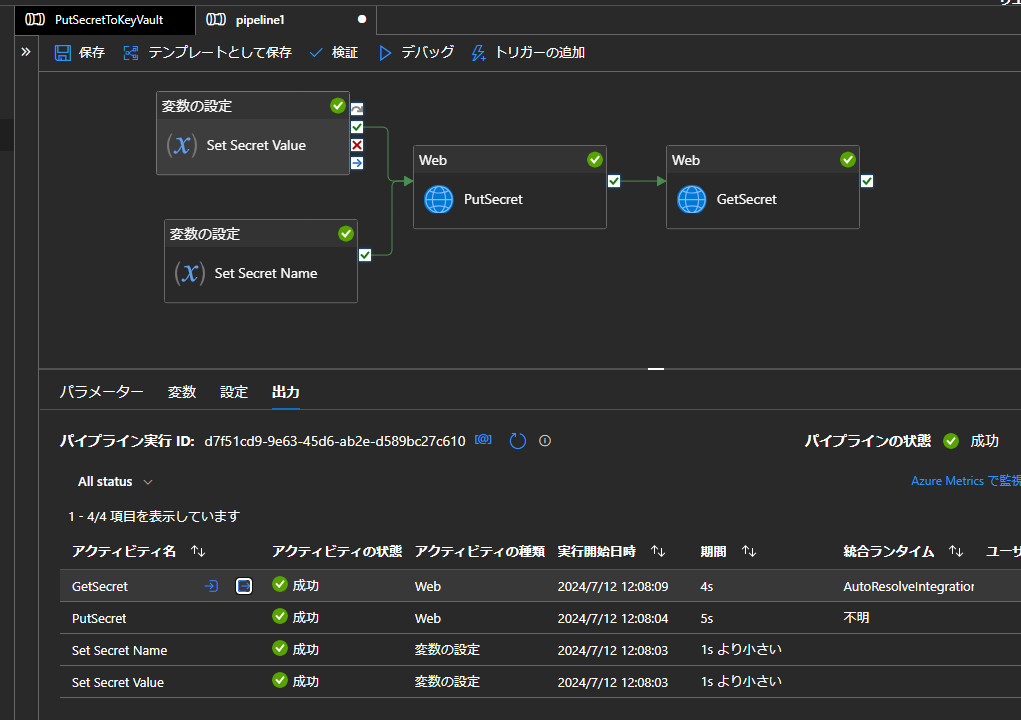Viewport: 1021px width, 720px height.
Task: Click the panel resize handle above output
Action: [x=656, y=368]
